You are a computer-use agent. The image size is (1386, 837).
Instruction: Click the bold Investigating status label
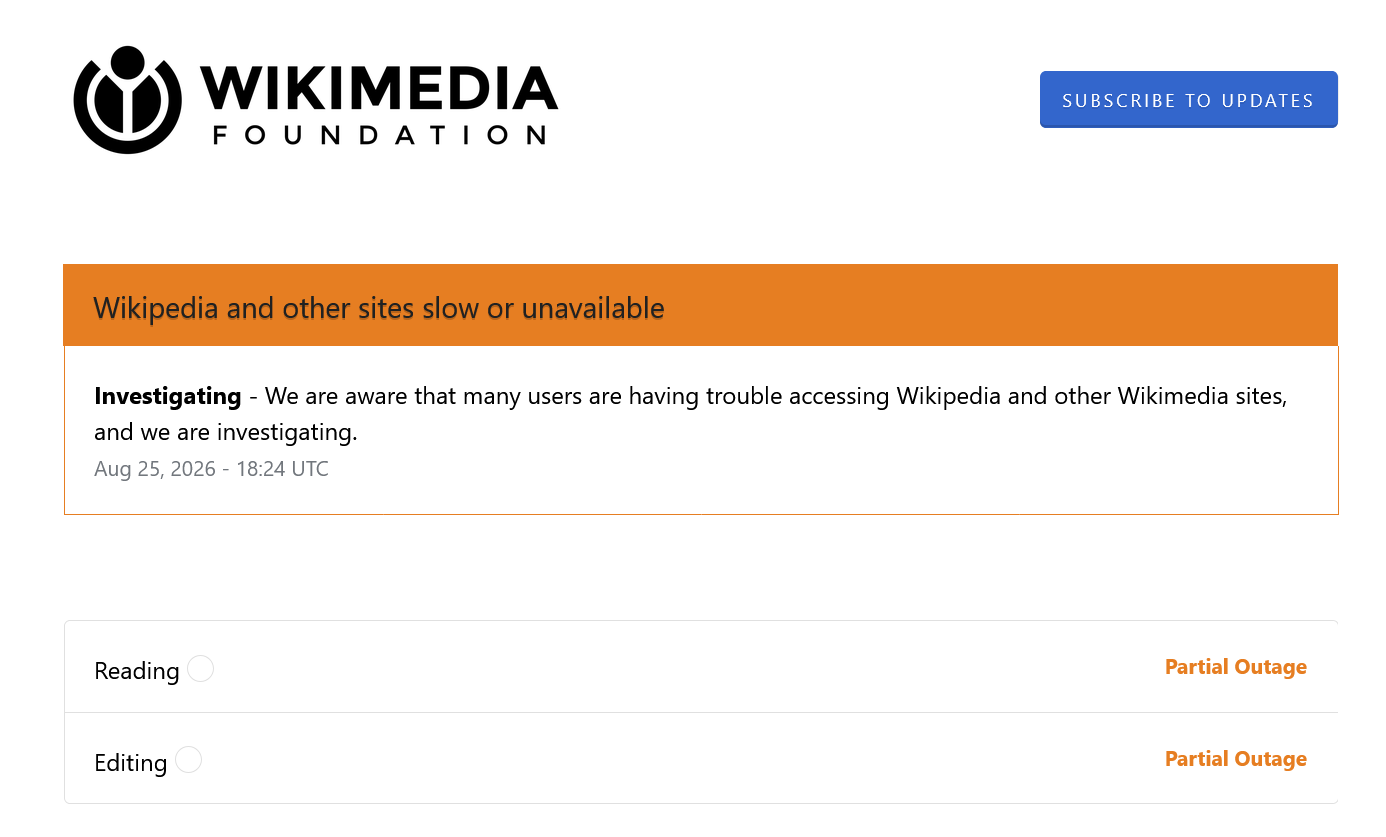168,396
